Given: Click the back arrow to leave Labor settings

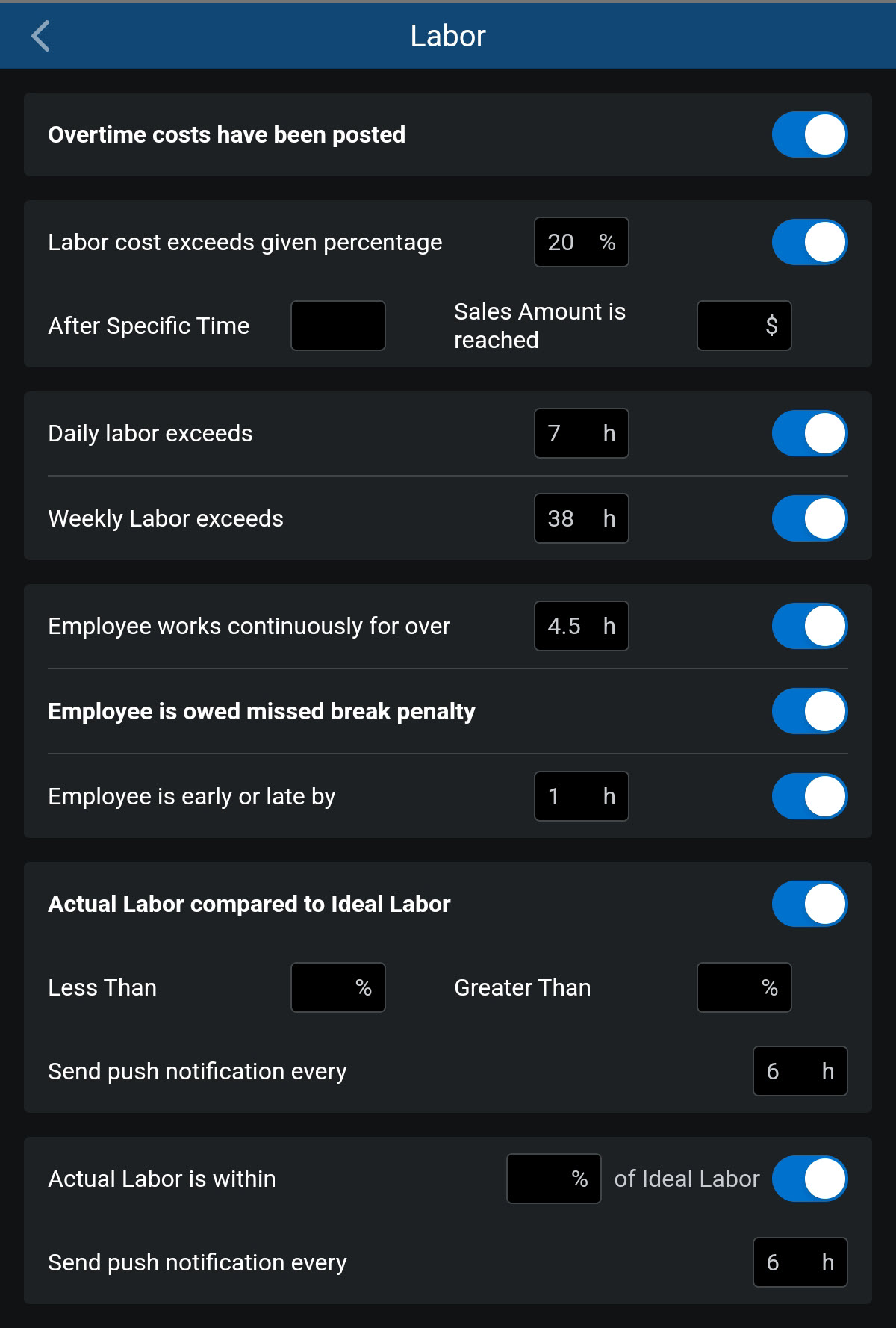Looking at the screenshot, I should (x=41, y=35).
